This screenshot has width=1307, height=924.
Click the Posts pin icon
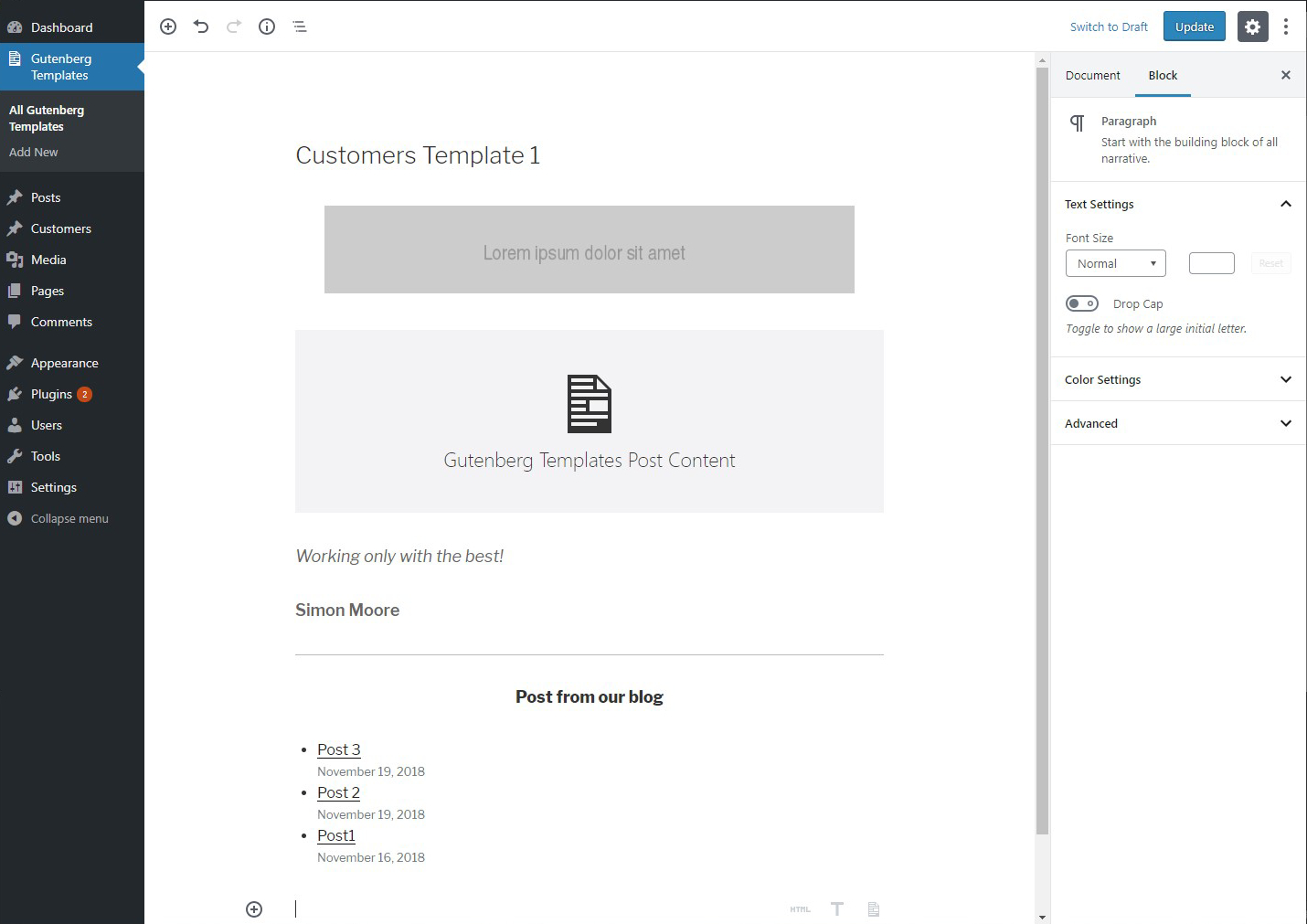pyautogui.click(x=15, y=197)
